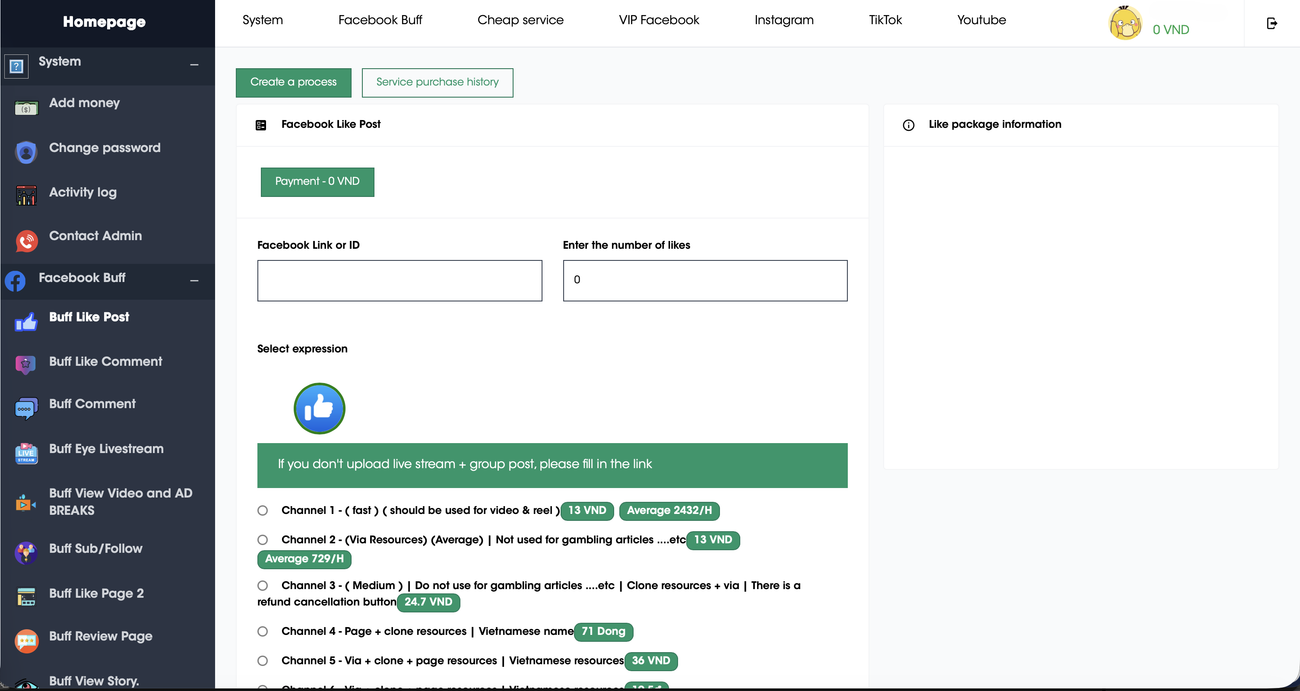Open the Facebook Buff top menu

[x=380, y=20]
